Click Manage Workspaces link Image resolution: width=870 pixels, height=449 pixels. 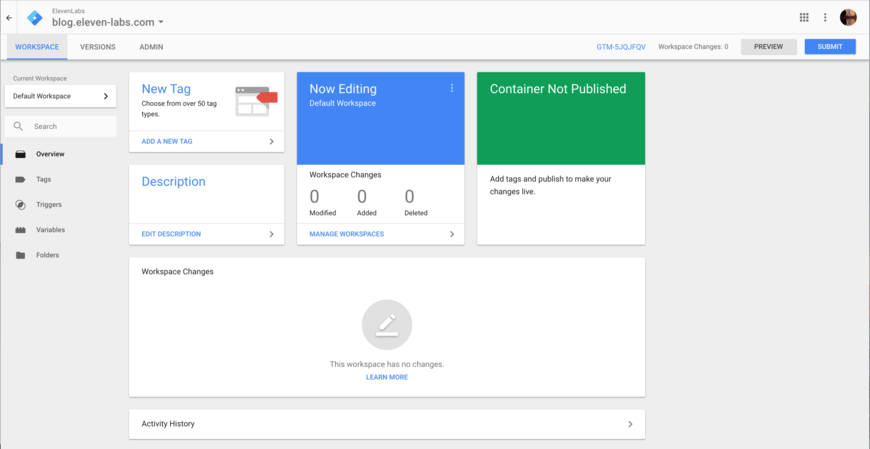click(x=346, y=234)
